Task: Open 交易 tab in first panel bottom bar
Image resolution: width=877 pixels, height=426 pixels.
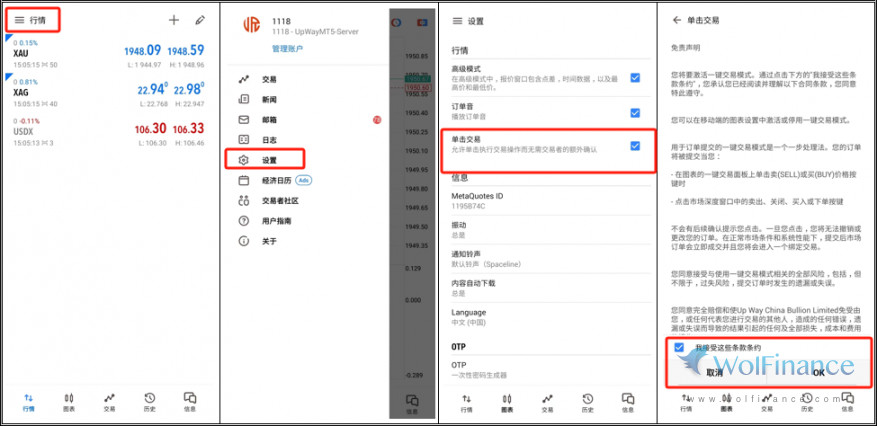Action: click(109, 401)
